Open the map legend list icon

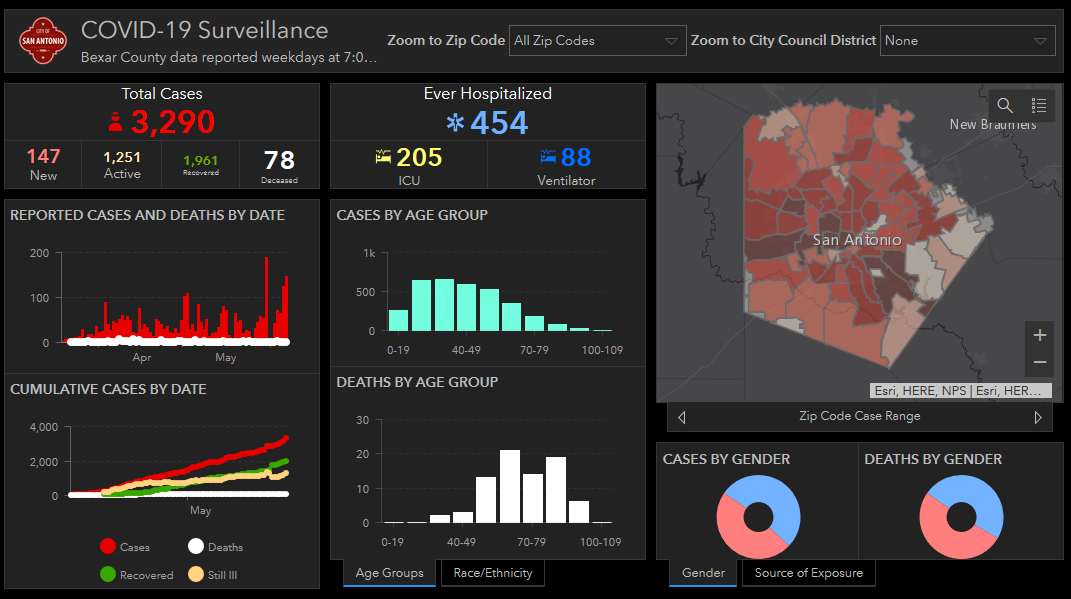point(1039,105)
